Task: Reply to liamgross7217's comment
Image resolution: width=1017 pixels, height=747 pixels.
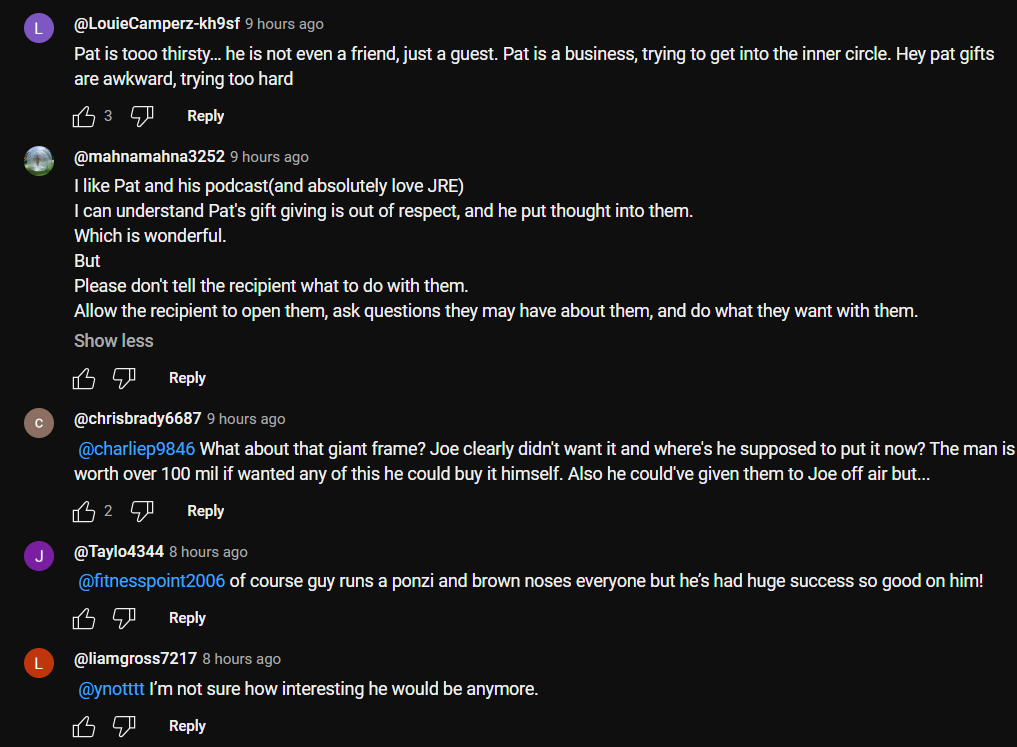Action: coord(187,726)
